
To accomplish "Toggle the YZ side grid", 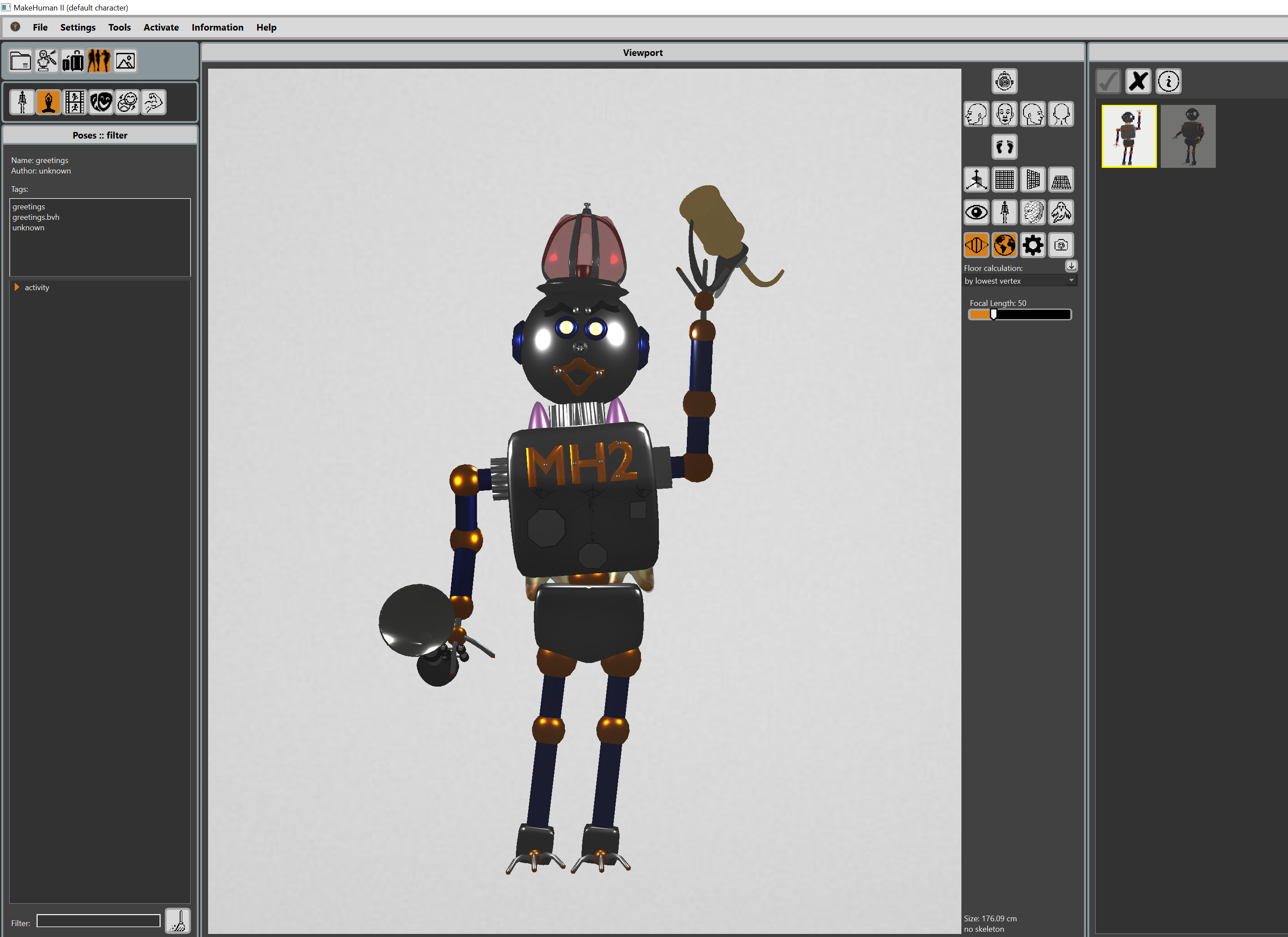I will point(1032,180).
